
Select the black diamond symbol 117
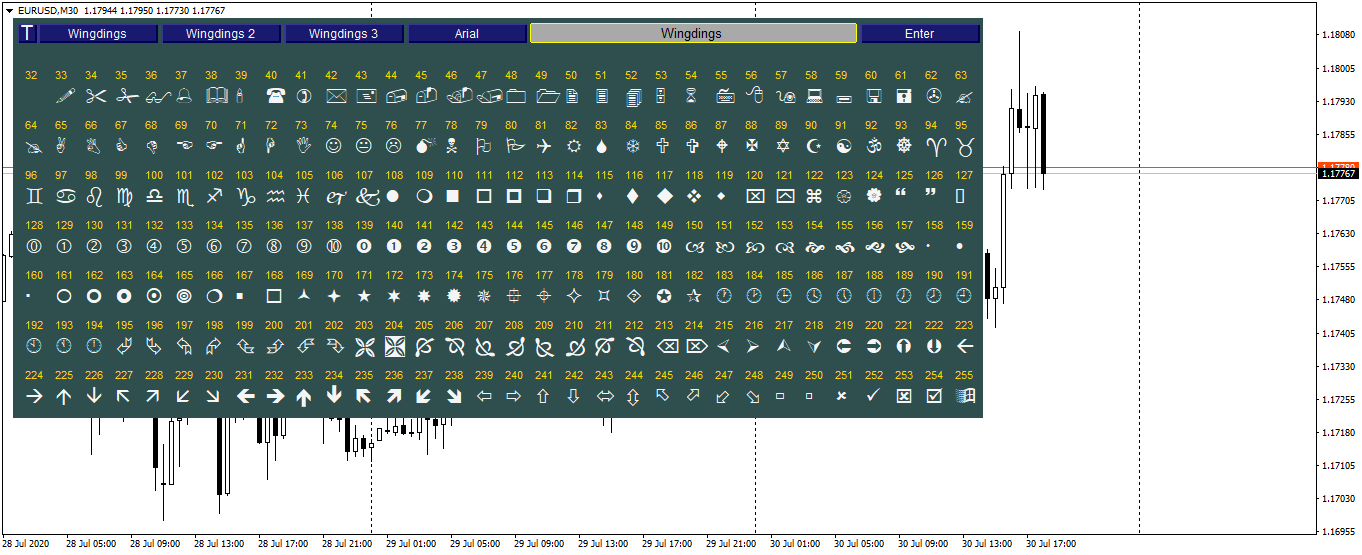click(664, 196)
